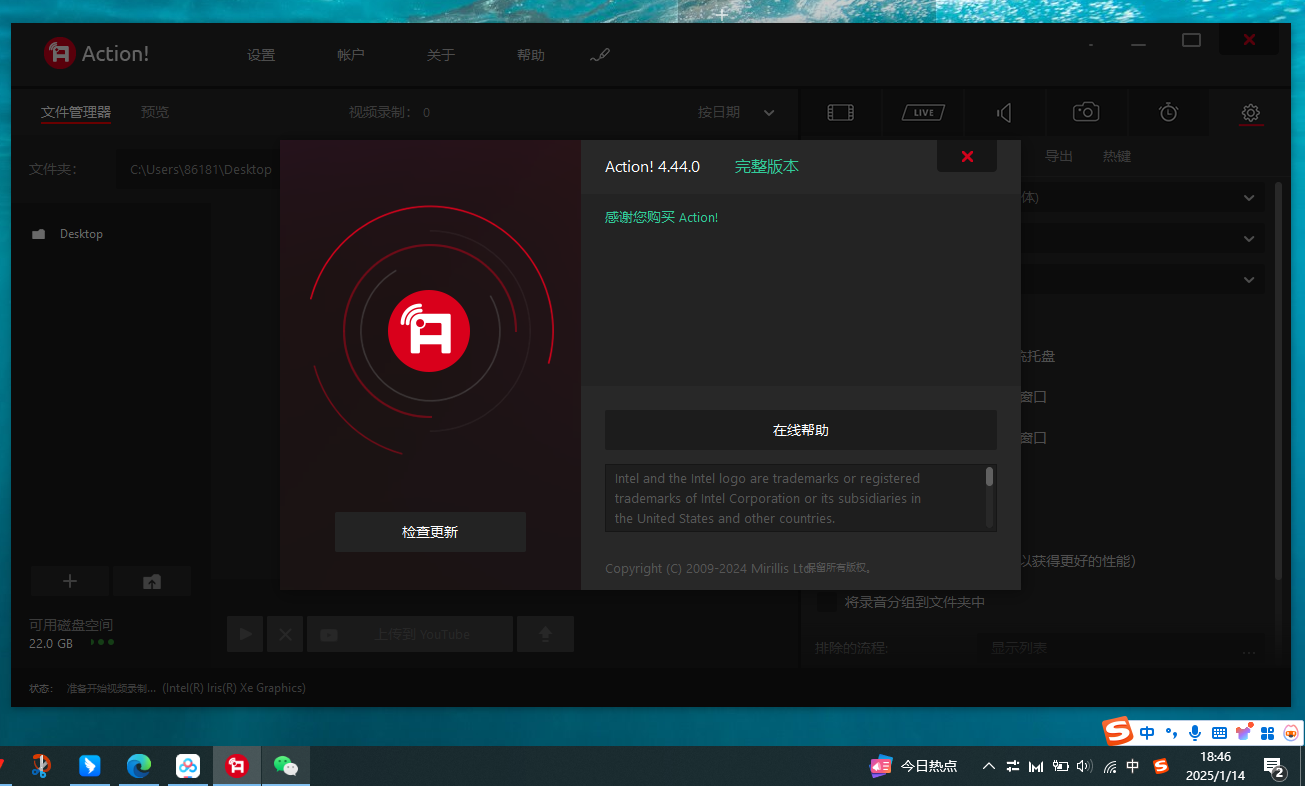Click the 完整版本 label
The image size is (1305, 786).
767,167
